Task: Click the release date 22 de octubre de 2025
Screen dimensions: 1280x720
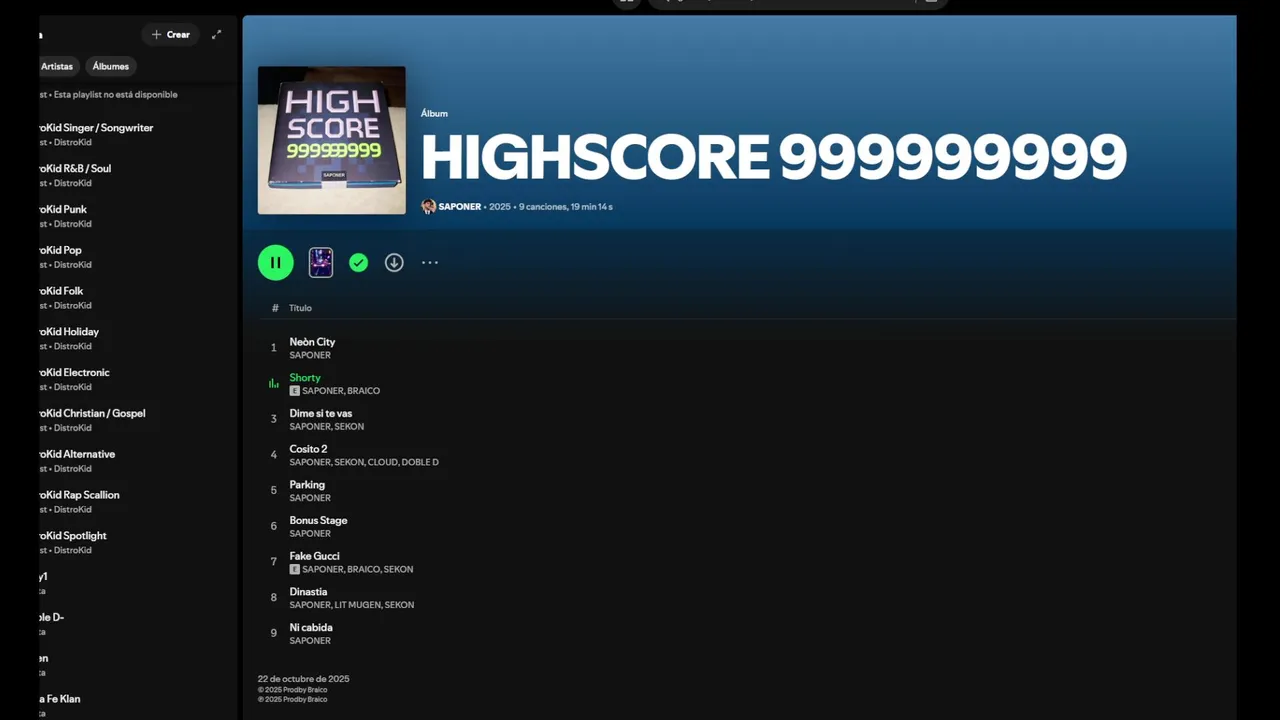Action: pyautogui.click(x=303, y=679)
